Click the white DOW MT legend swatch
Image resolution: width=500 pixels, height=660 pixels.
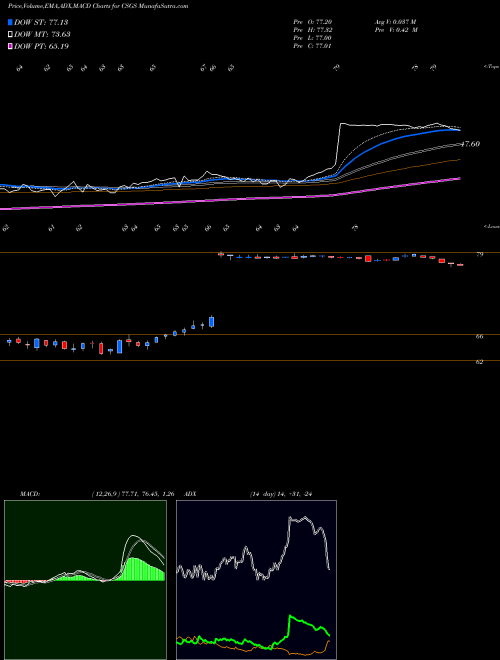11,35
